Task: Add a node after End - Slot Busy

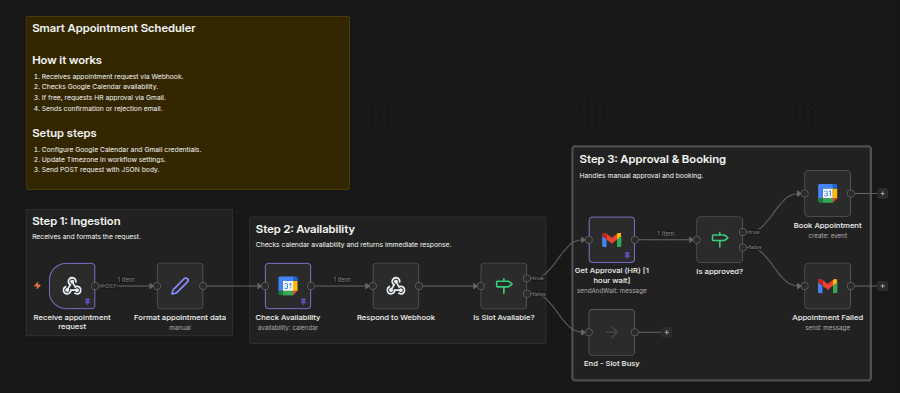Action: pos(666,332)
